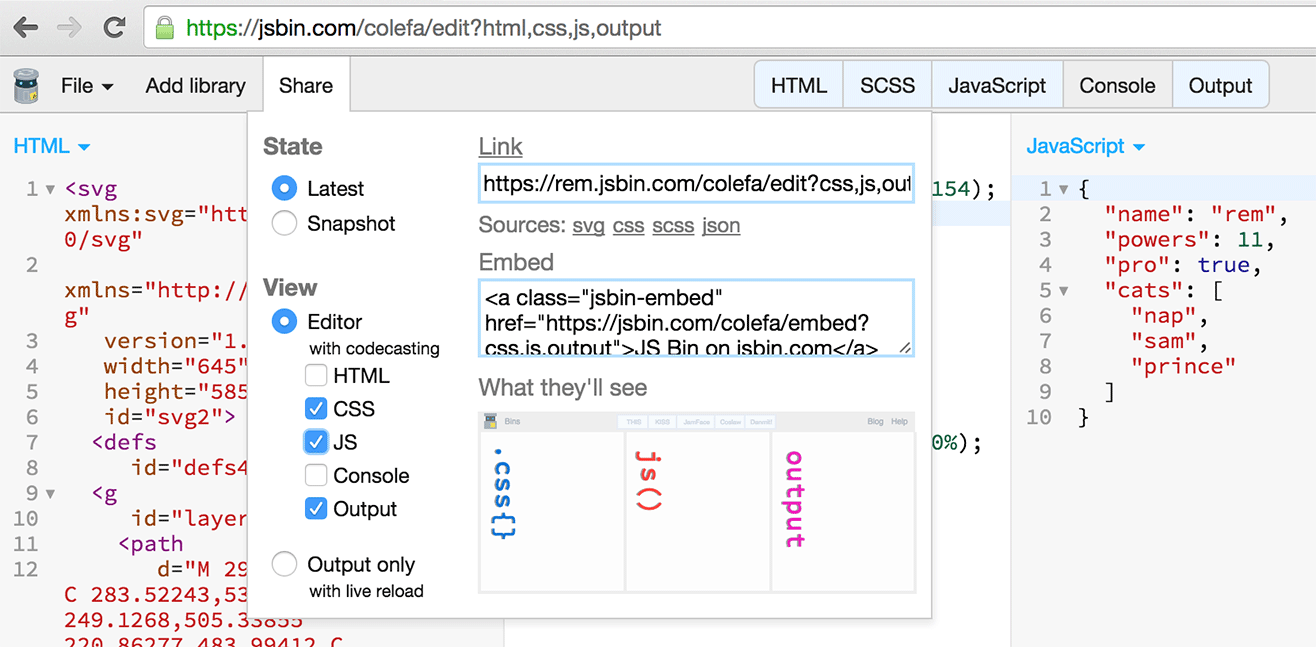Click the id="svg2"> line in HTML

pyautogui.click(x=170, y=417)
